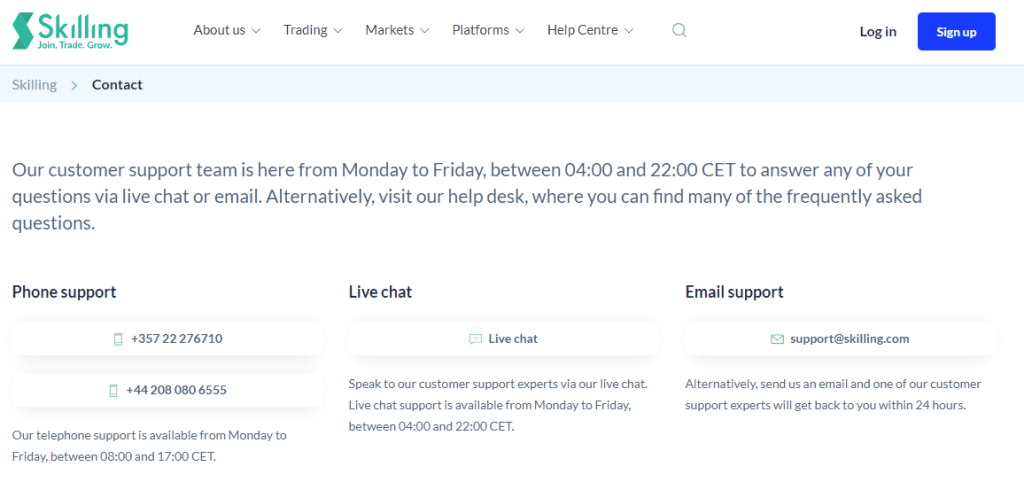The width and height of the screenshot is (1024, 482).
Task: Expand the About us dropdown chevron
Action: [x=256, y=31]
